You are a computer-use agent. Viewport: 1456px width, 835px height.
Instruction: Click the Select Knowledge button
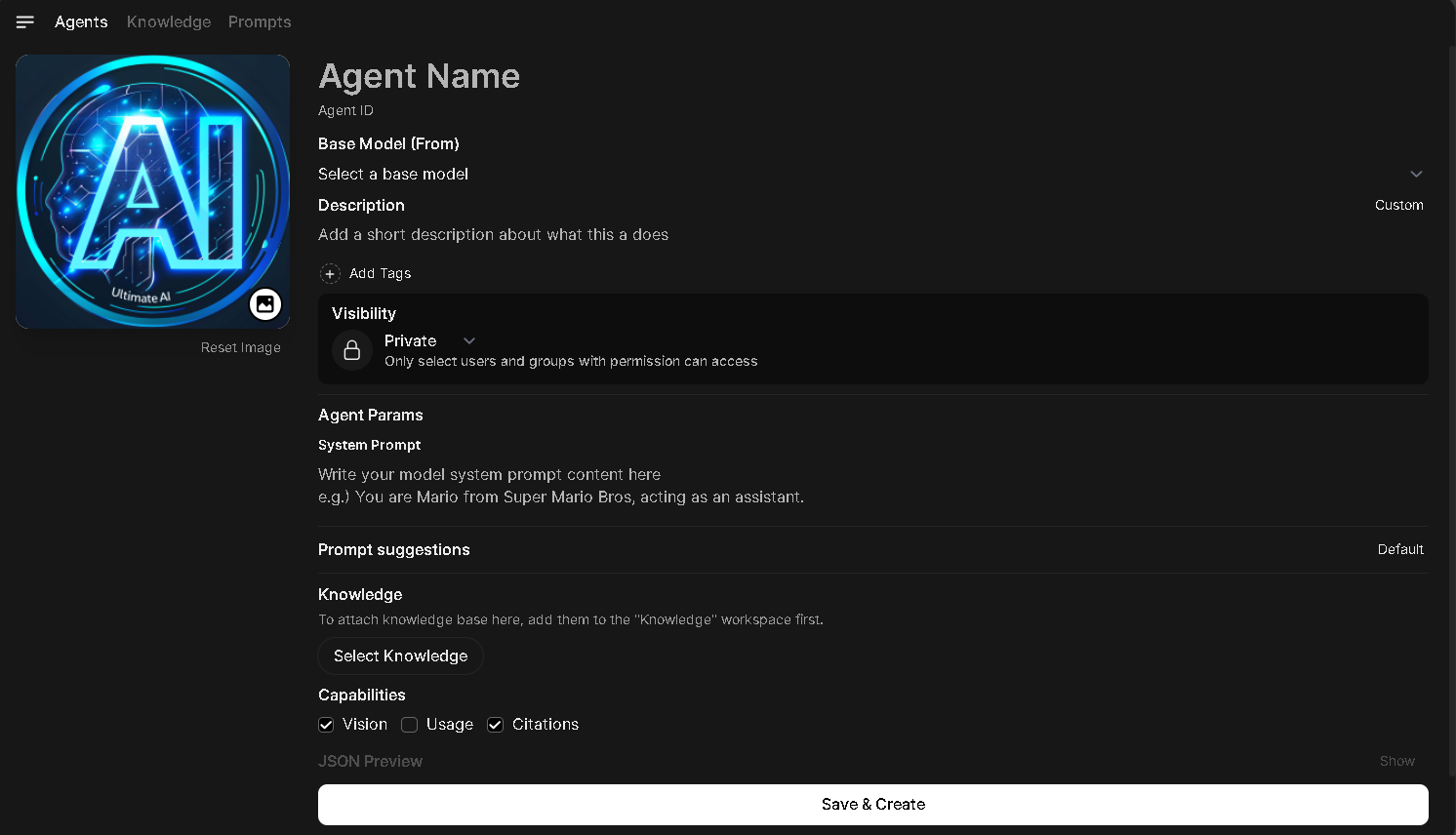pos(400,656)
